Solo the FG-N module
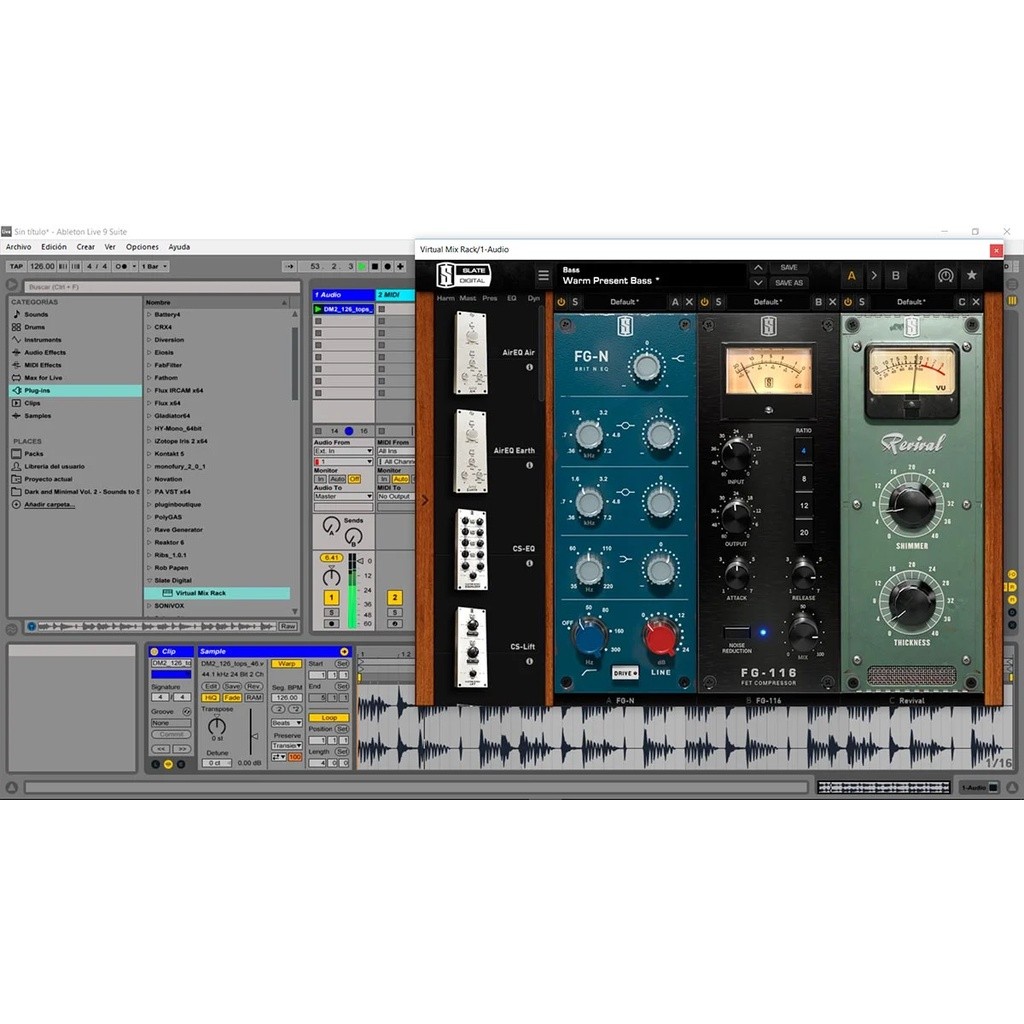The width and height of the screenshot is (1024, 1024). [x=575, y=302]
